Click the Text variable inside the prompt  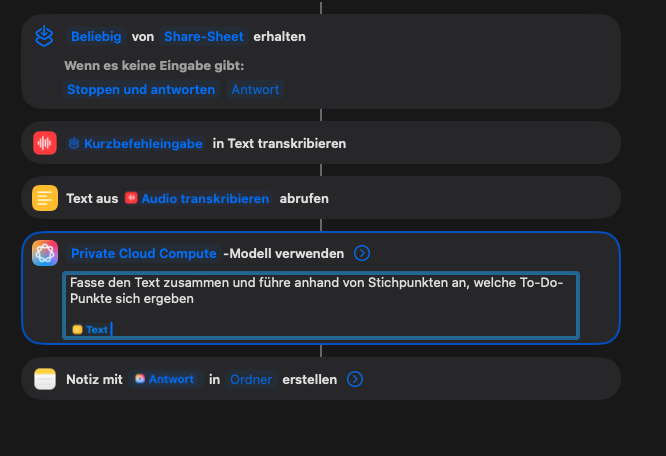(91, 329)
